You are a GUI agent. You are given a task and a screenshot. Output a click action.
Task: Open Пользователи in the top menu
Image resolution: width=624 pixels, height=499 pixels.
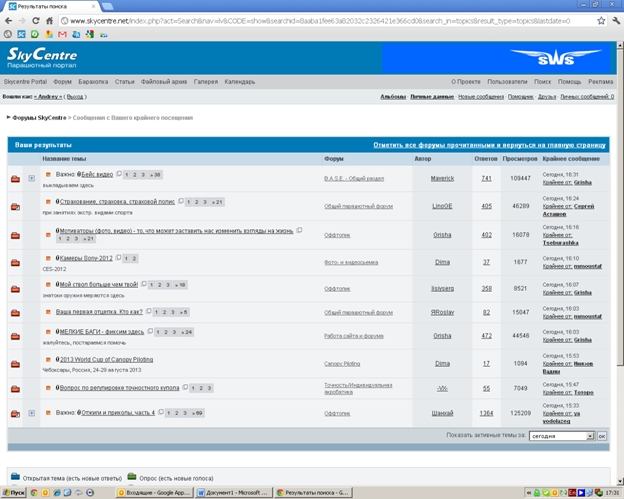click(x=507, y=82)
